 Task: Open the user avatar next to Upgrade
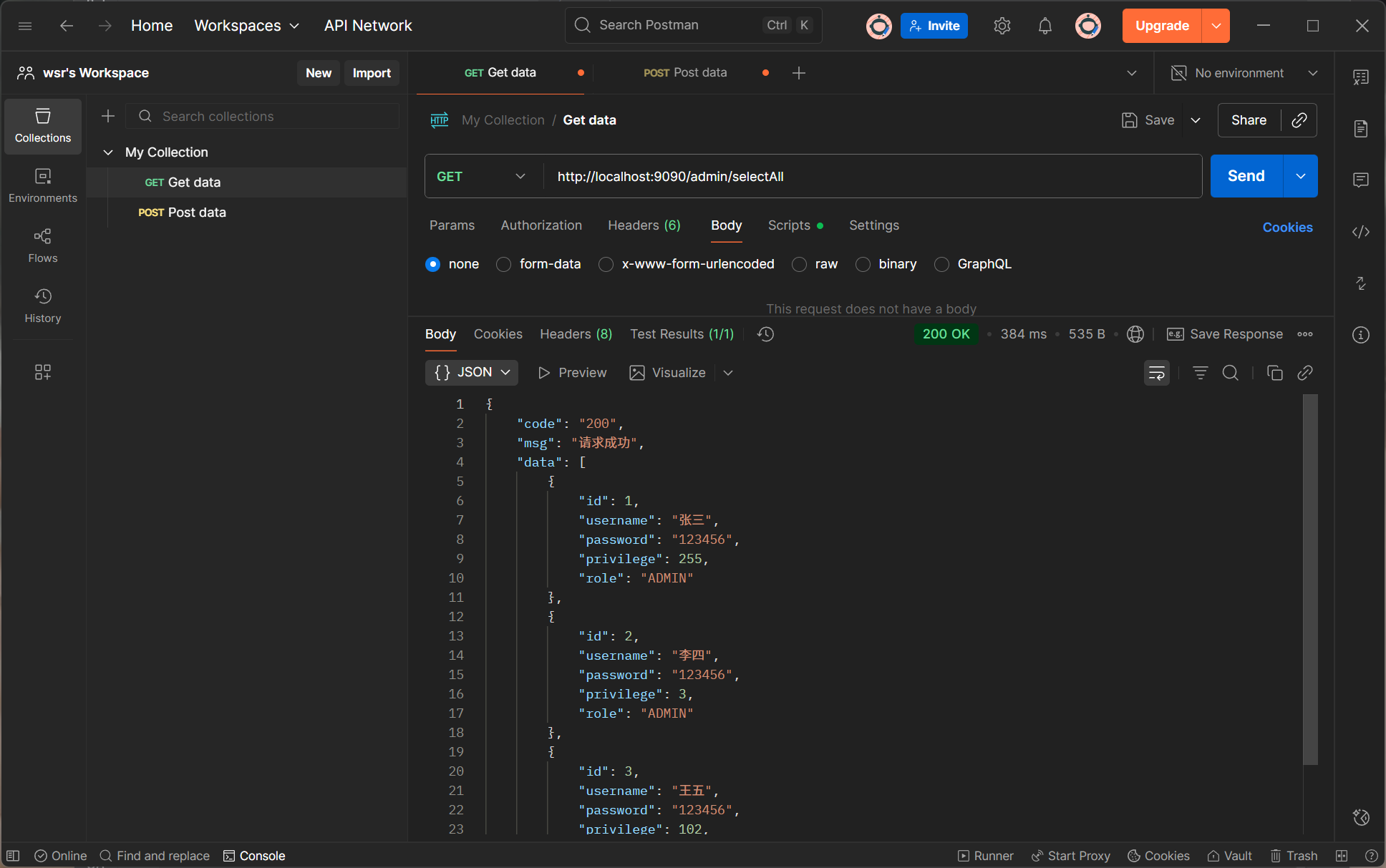[x=1088, y=26]
